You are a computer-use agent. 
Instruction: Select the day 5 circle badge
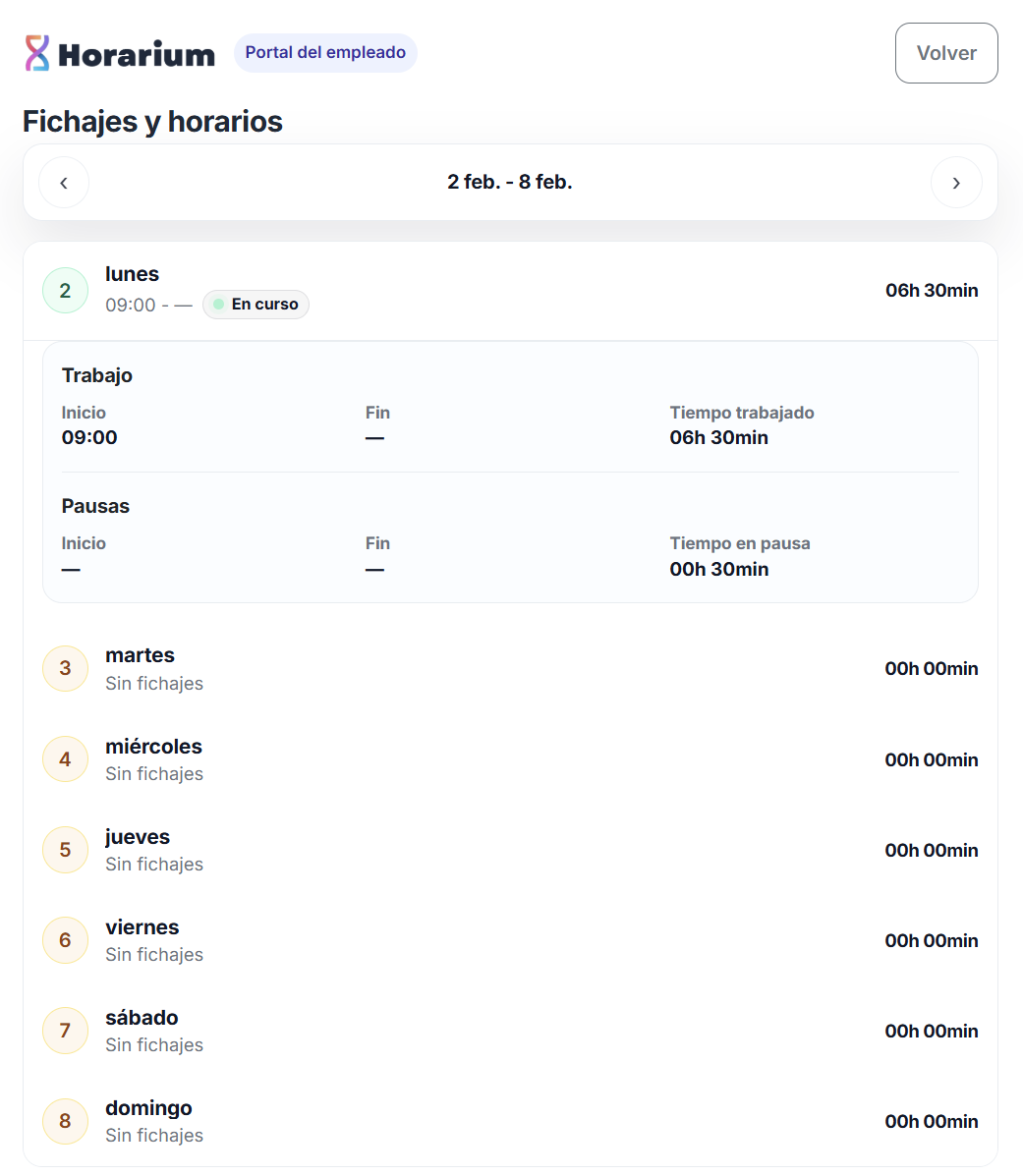point(66,850)
